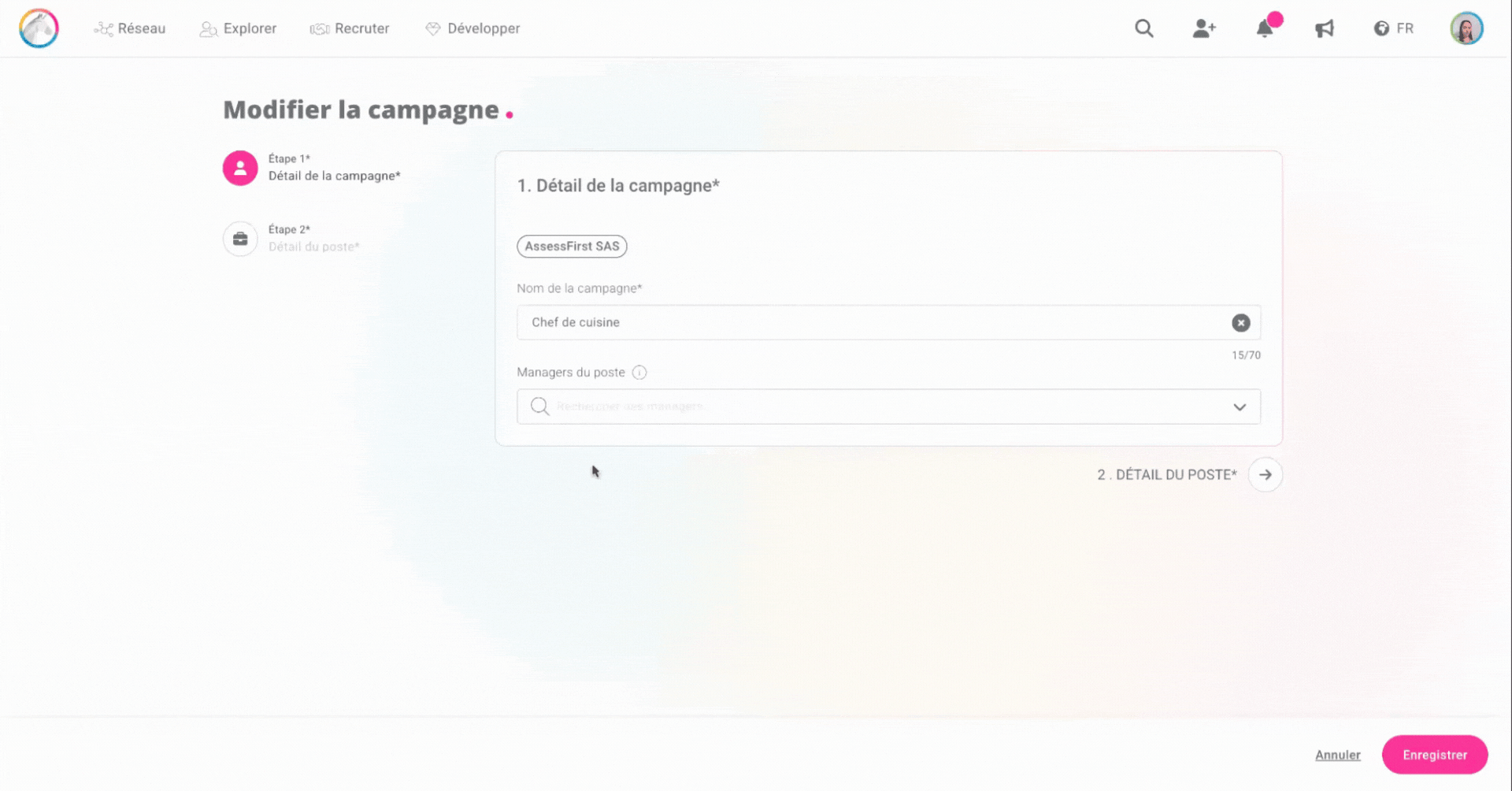The height and width of the screenshot is (791, 1512).
Task: Open the Explorer menu
Action: pos(238,28)
